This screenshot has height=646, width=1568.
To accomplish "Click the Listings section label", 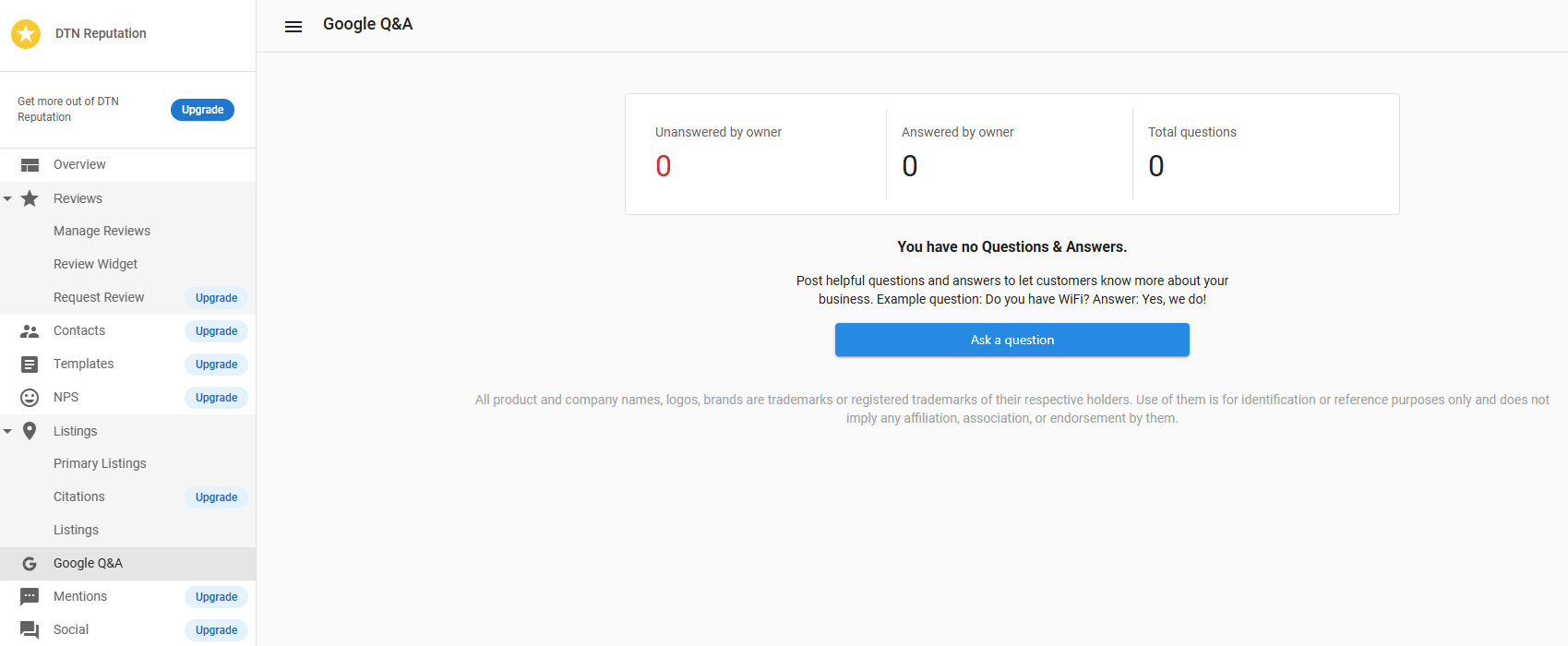I will tap(76, 431).
